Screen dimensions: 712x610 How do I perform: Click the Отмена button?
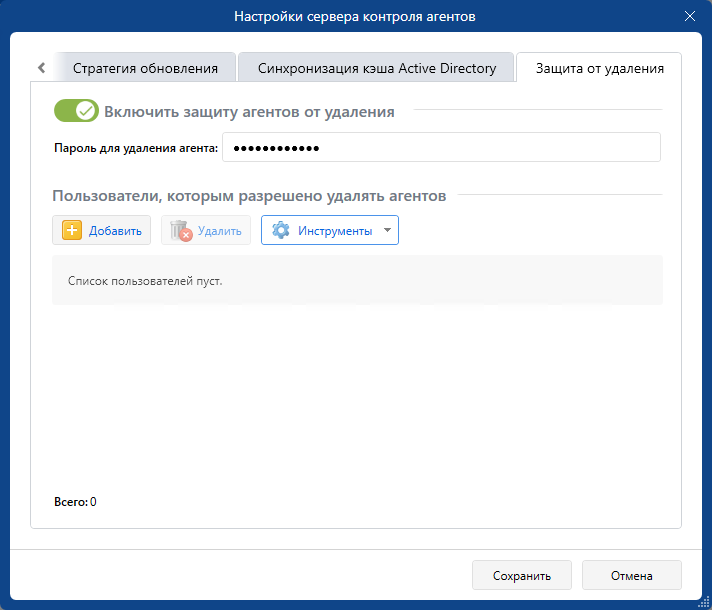click(632, 575)
